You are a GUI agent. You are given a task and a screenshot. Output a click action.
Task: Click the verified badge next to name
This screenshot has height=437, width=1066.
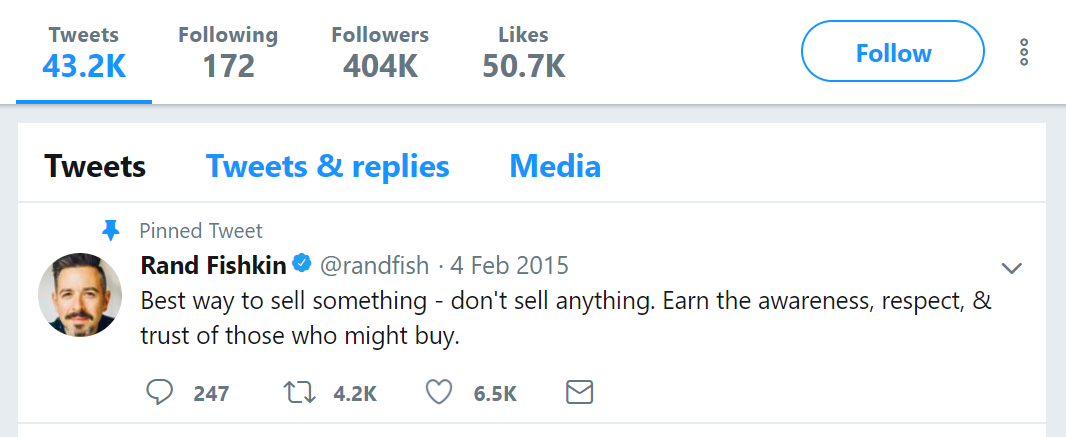pyautogui.click(x=302, y=266)
